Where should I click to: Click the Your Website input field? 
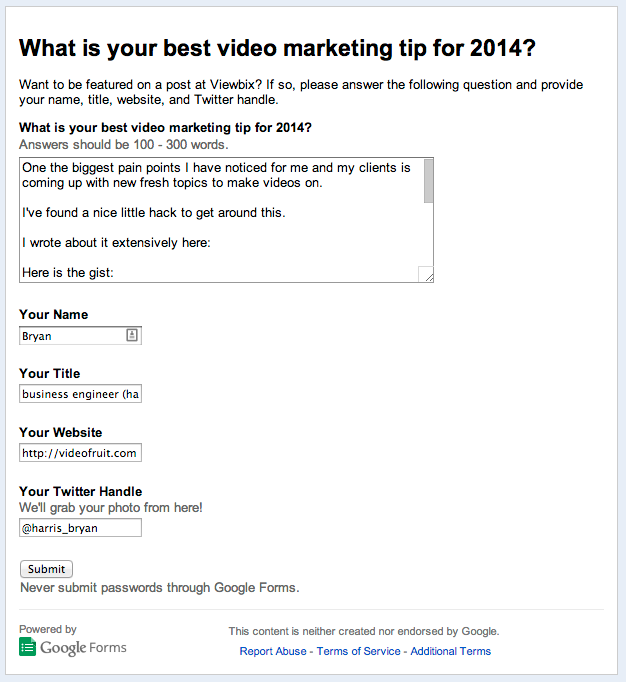[x=80, y=453]
